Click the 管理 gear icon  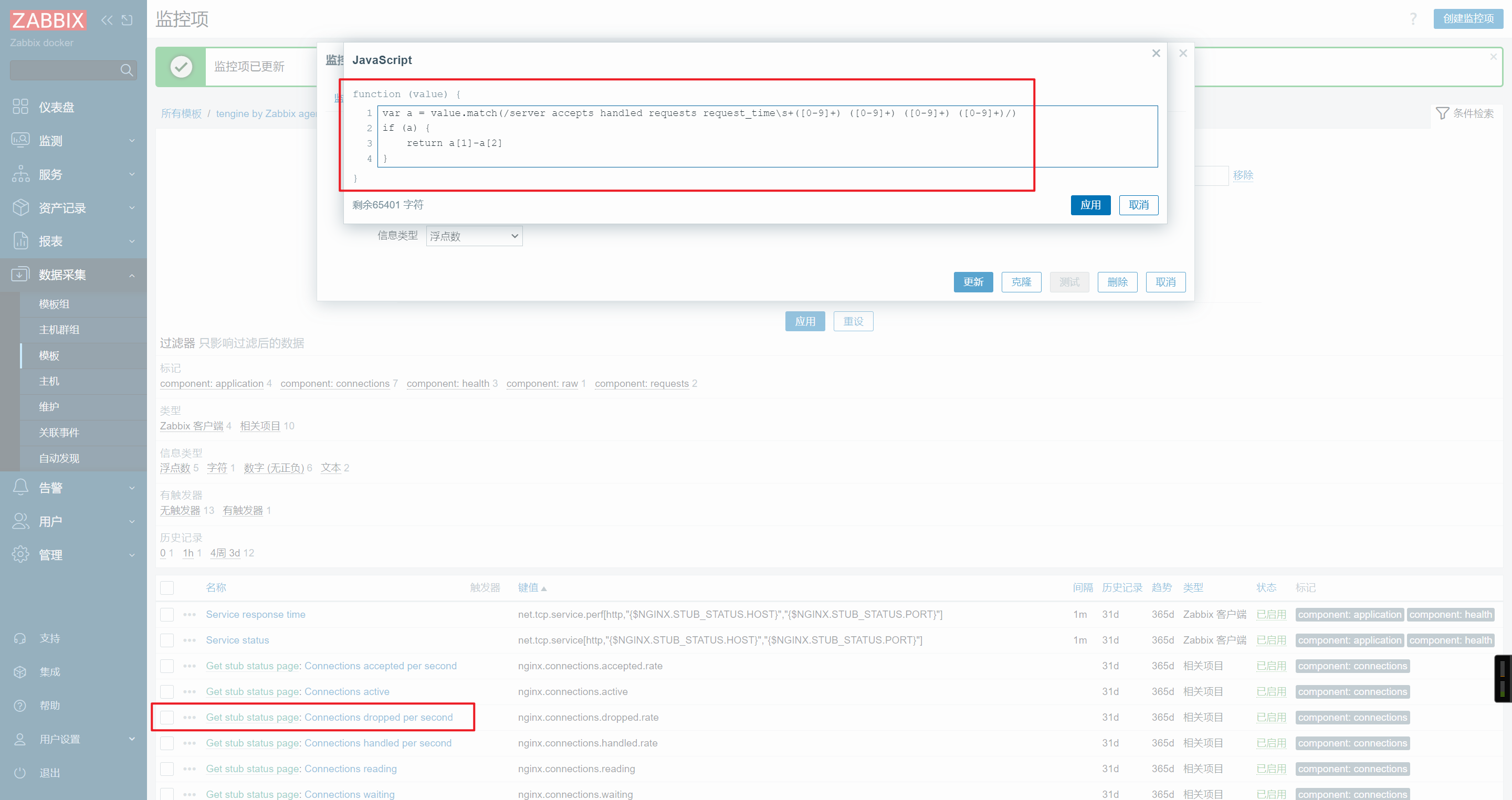point(20,554)
